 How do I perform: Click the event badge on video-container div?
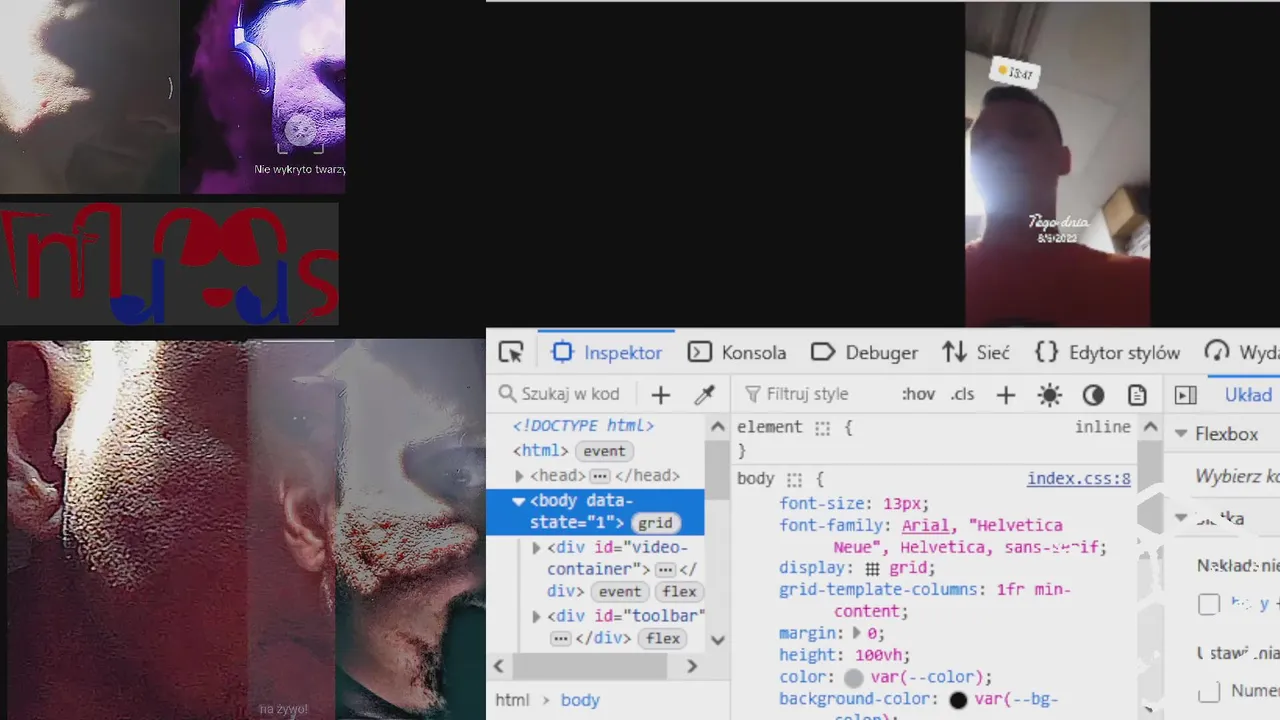click(619, 591)
